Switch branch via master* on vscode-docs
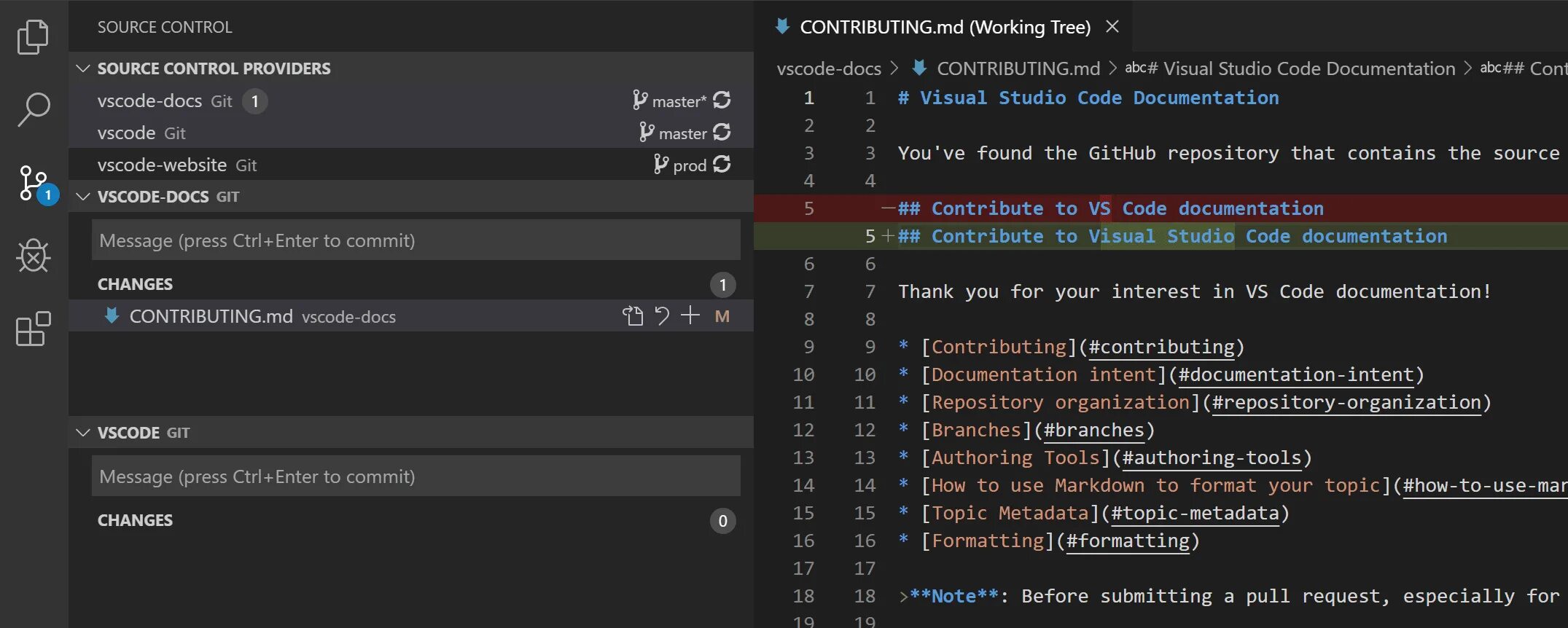This screenshot has width=1568, height=628. pos(670,101)
